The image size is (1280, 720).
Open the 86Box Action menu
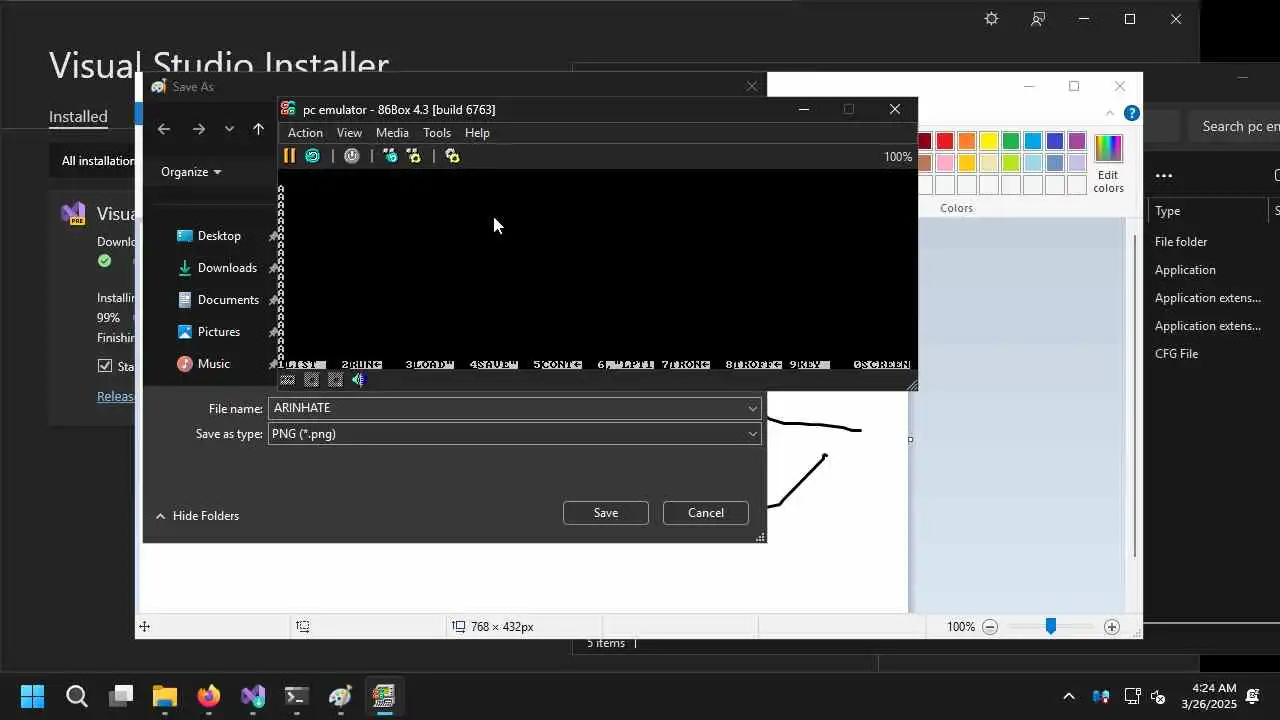[x=305, y=133]
